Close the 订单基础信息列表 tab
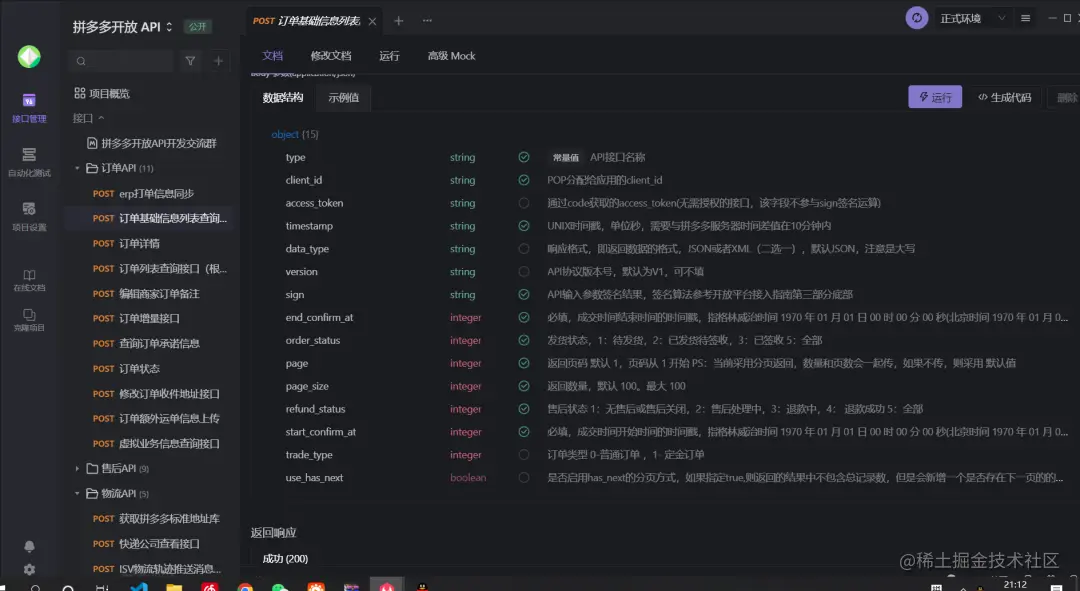The width and height of the screenshot is (1080, 591). pyautogui.click(x=372, y=21)
